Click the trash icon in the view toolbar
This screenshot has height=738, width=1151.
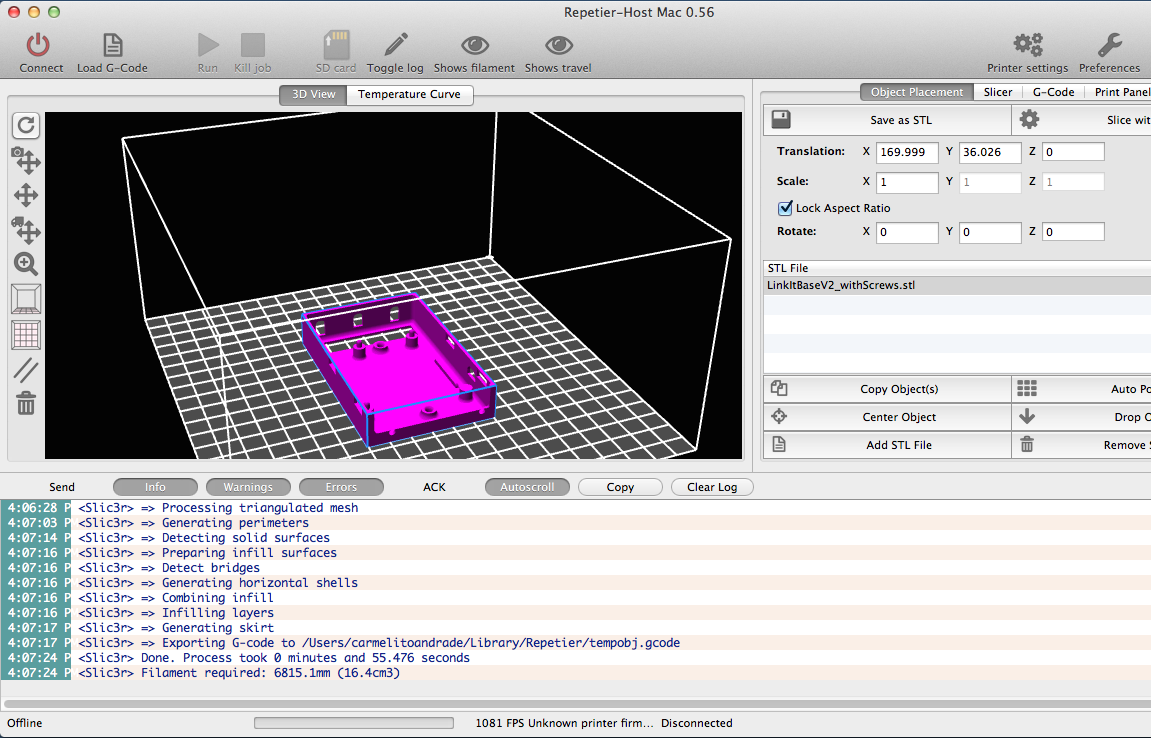click(x=26, y=403)
